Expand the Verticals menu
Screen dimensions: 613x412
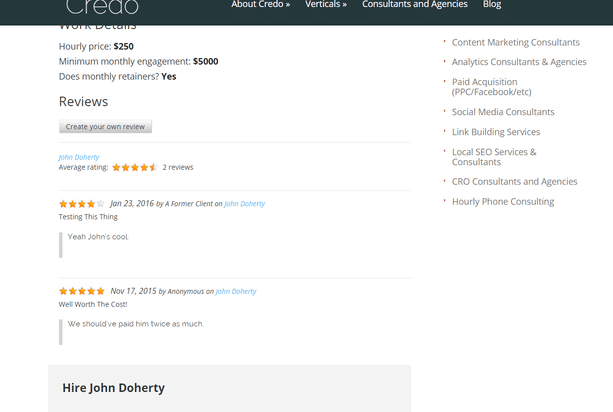click(x=326, y=4)
